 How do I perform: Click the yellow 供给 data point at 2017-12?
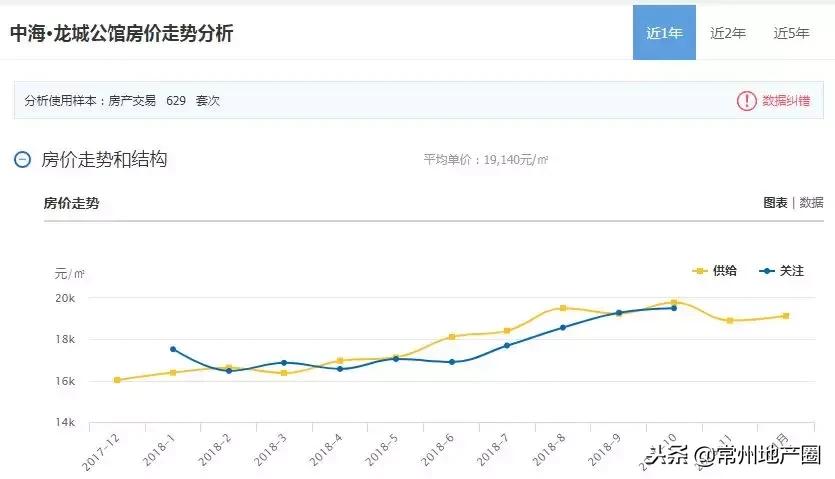point(117,380)
